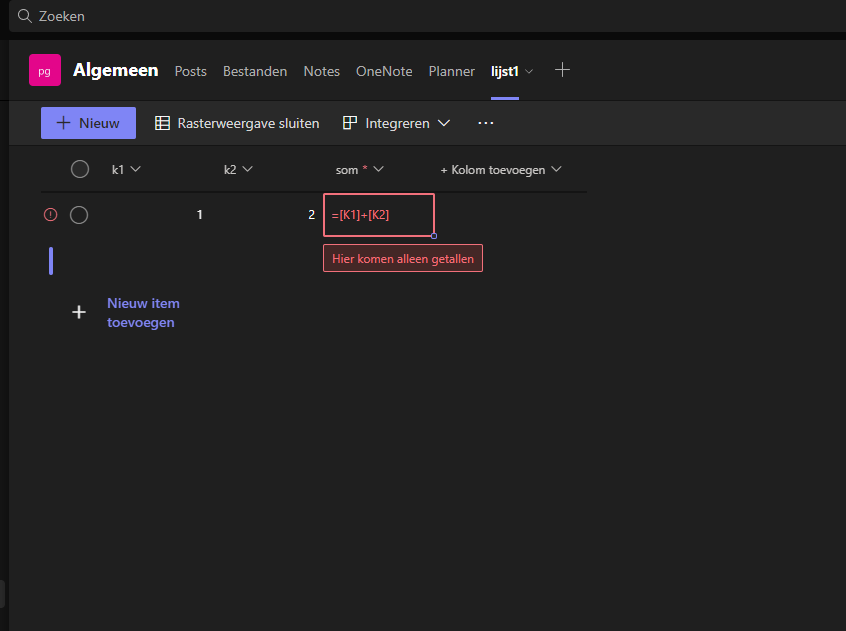The image size is (846, 631).
Task: Click the k2 cell with value 2
Action: point(267,215)
